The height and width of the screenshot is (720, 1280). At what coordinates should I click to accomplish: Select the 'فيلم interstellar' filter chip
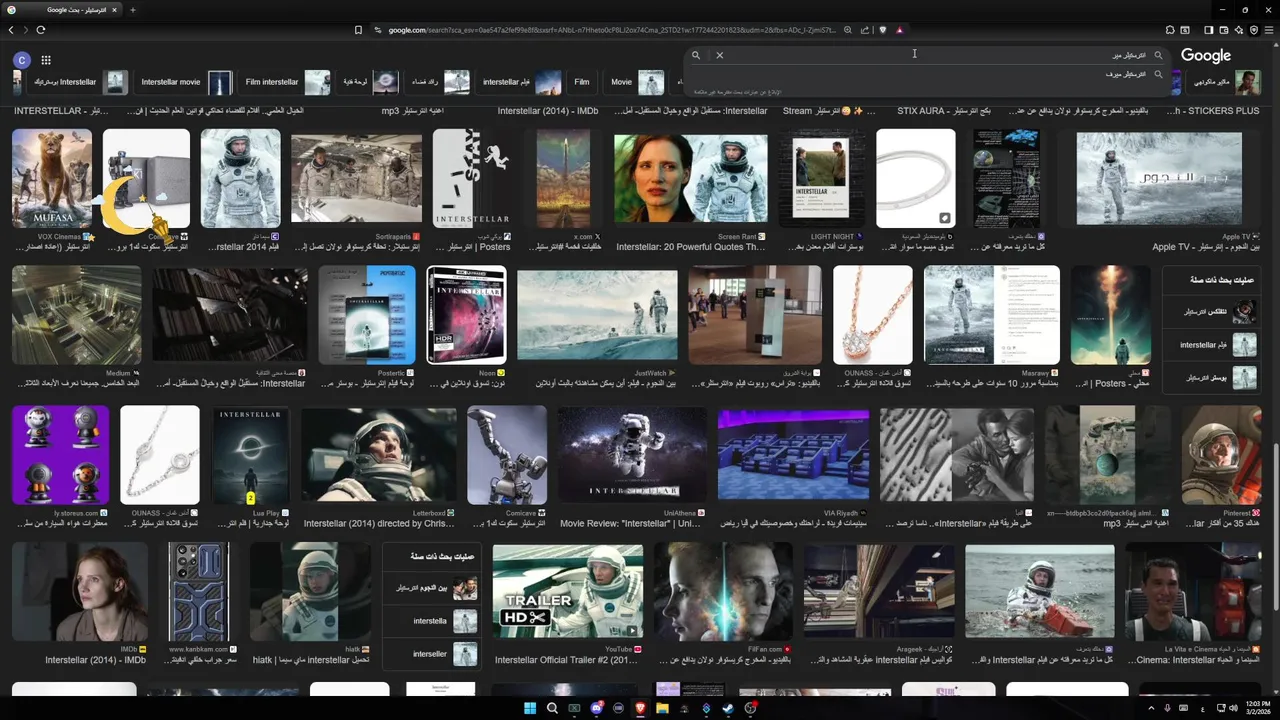(x=521, y=82)
